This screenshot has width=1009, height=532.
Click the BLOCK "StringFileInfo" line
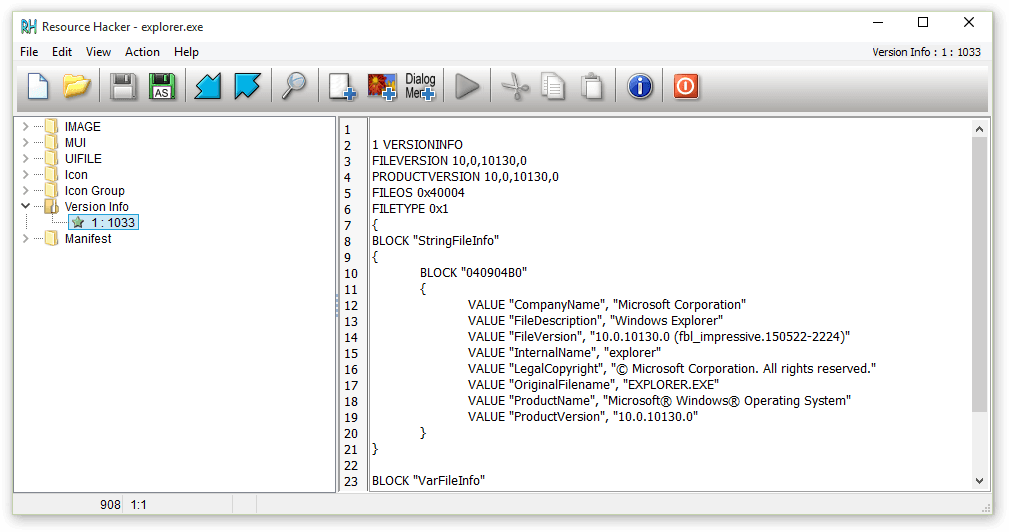(x=436, y=241)
